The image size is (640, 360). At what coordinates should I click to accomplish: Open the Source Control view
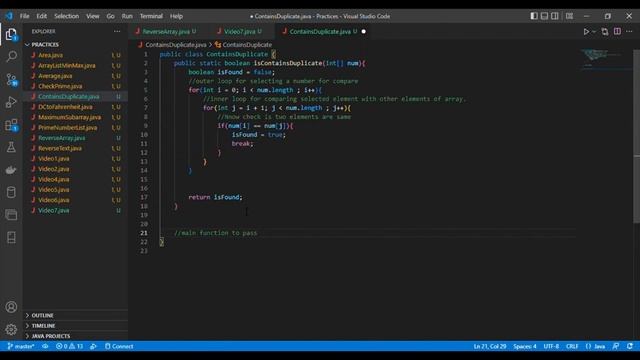point(11,79)
